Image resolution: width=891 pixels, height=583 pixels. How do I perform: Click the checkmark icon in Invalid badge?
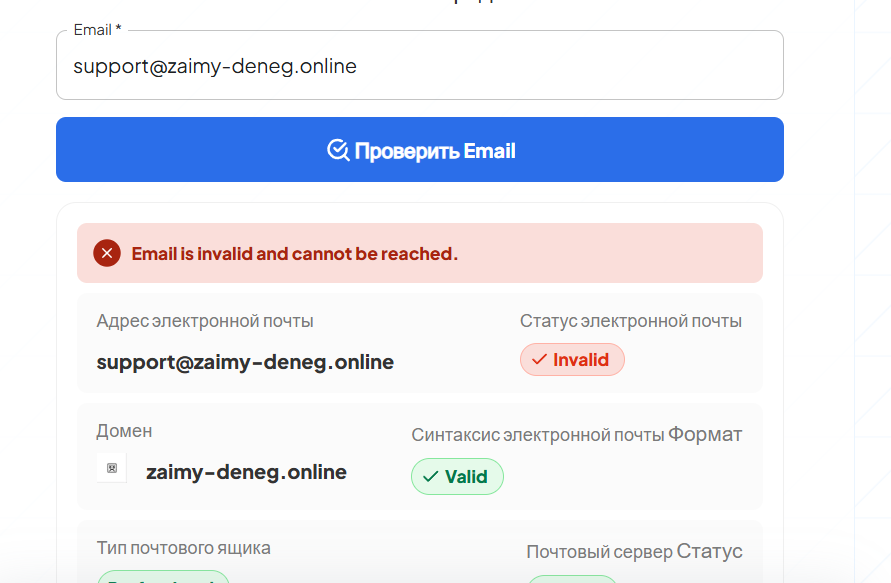(x=539, y=360)
